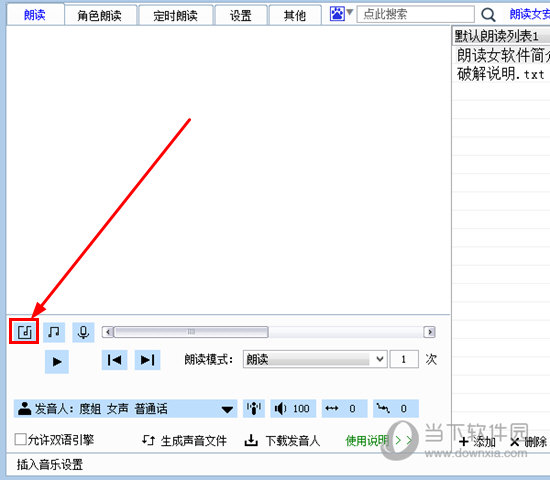Image resolution: width=550 pixels, height=480 pixels.
Task: Click the music note icon button
Action: coord(54,332)
